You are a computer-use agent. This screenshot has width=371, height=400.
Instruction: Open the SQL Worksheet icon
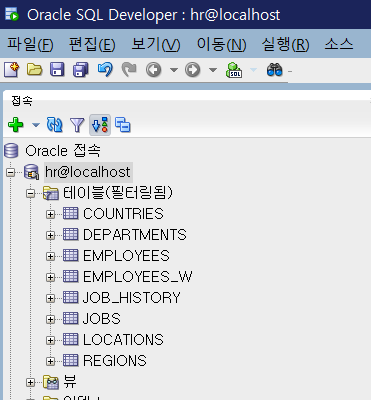pos(234,70)
